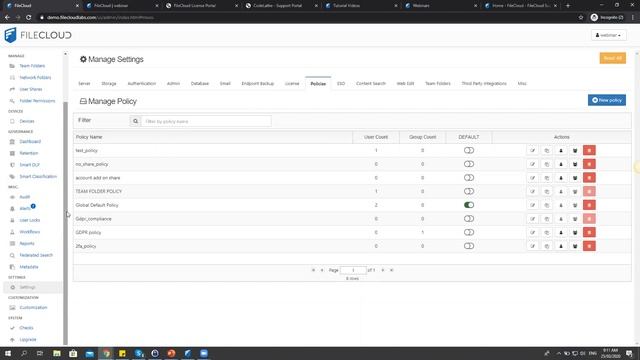Set 2fa_policy as default
Image resolution: width=640 pixels, height=360 pixels.
469,246
